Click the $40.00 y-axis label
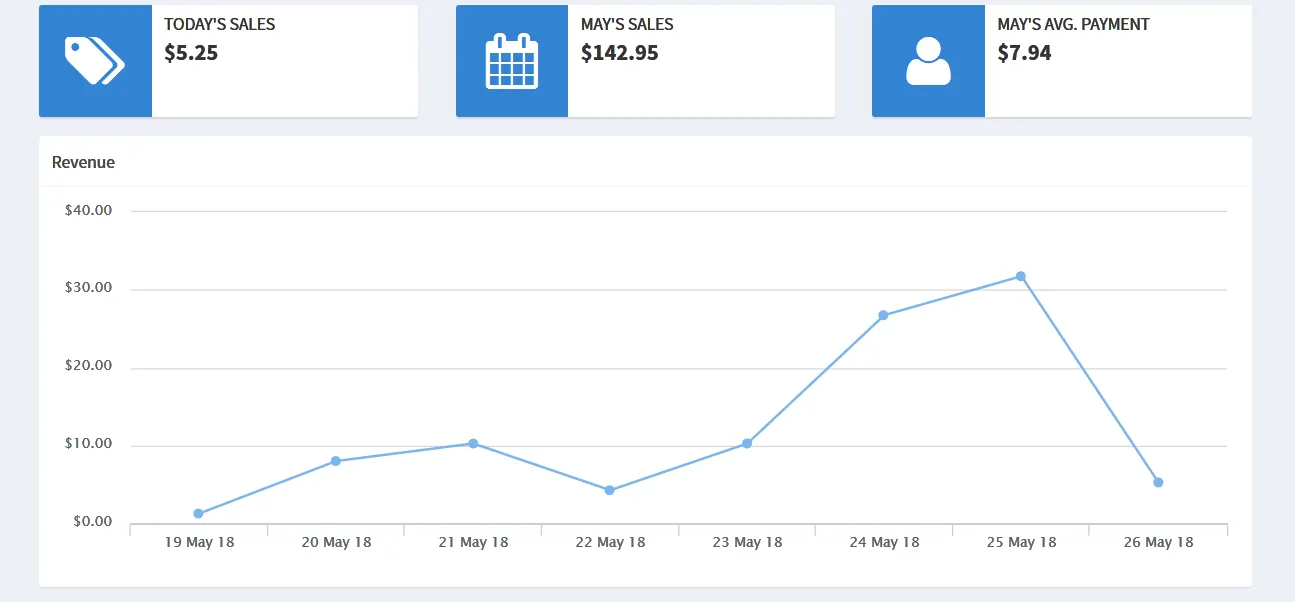1295x602 pixels. 88,211
